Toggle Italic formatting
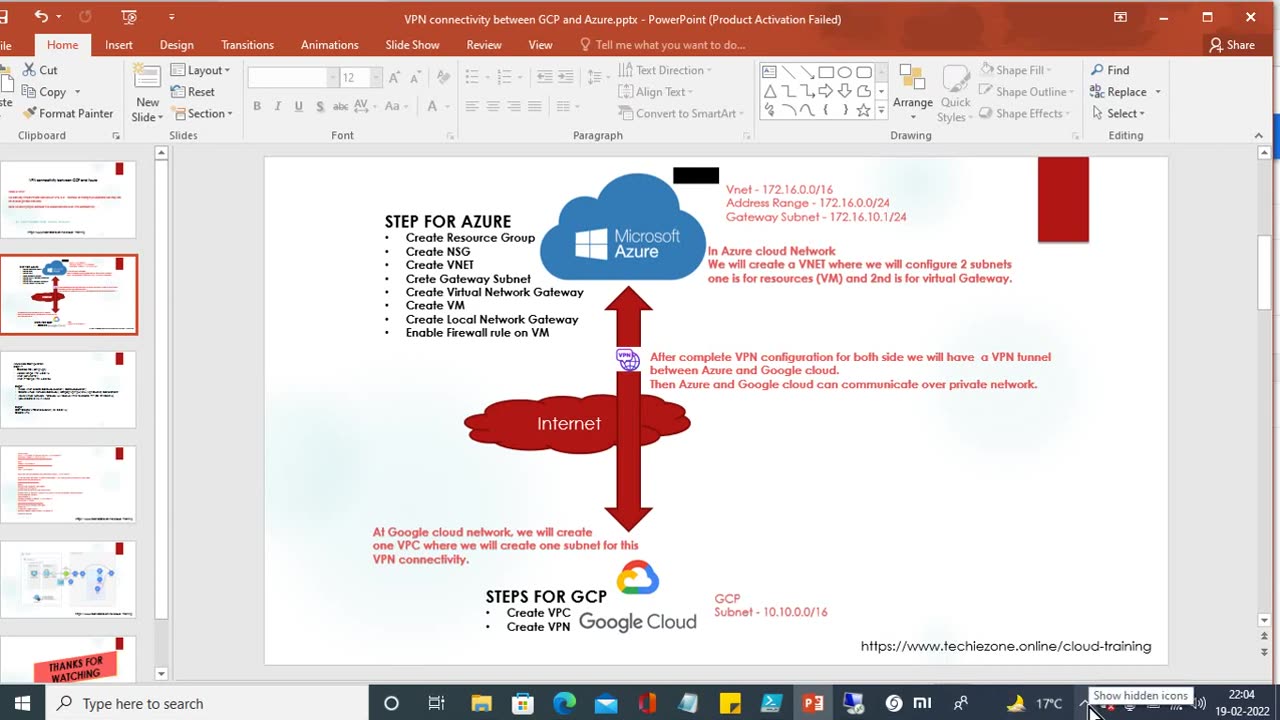The height and width of the screenshot is (720, 1280). pos(278,106)
